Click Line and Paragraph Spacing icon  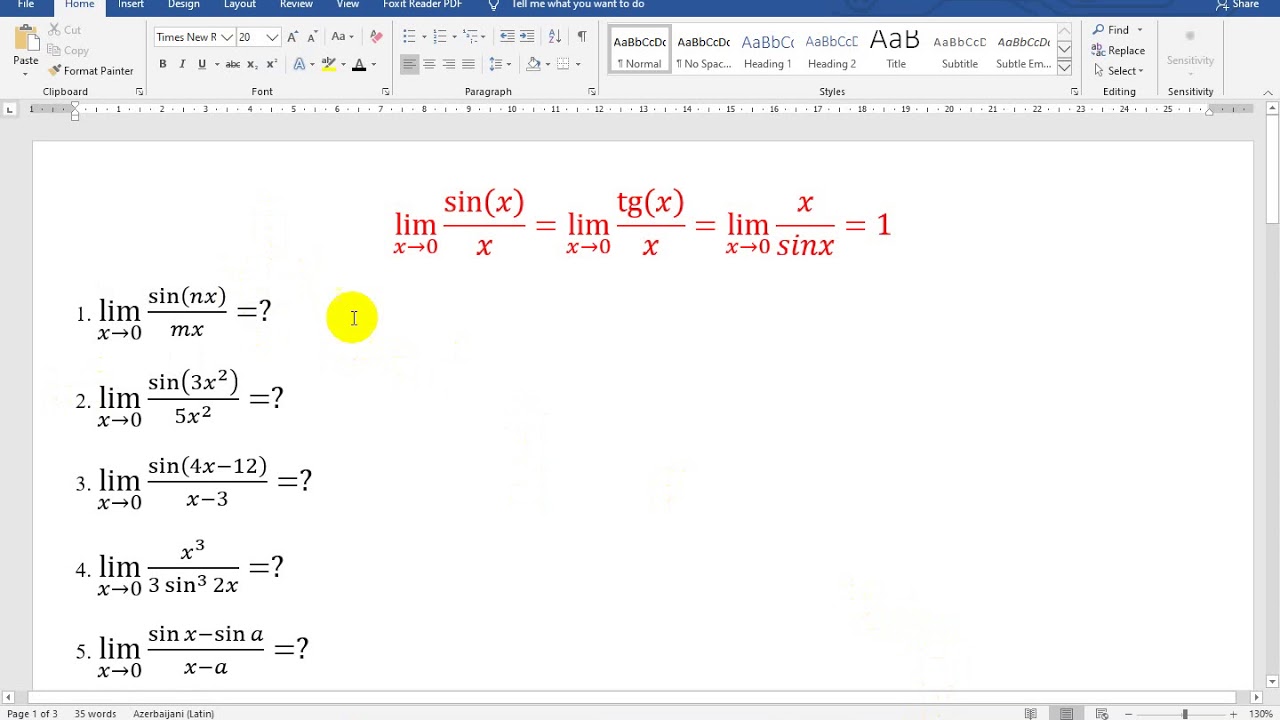click(495, 64)
